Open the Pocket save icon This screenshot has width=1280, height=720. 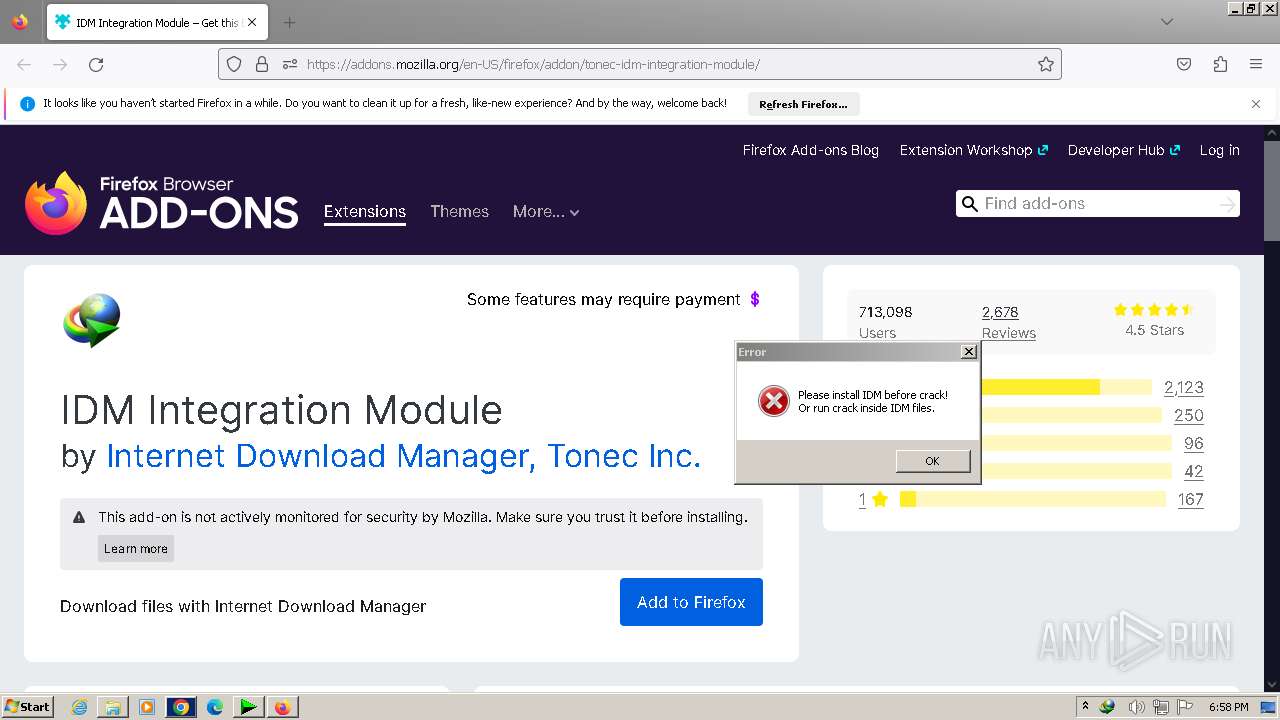(1184, 64)
